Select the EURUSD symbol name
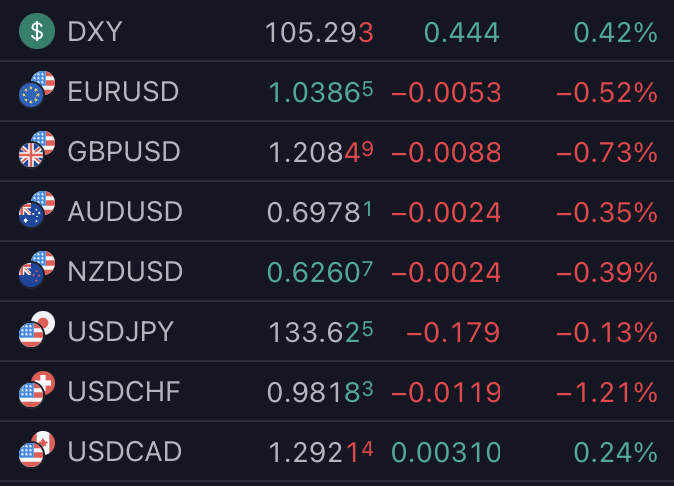This screenshot has width=674, height=486. click(123, 92)
